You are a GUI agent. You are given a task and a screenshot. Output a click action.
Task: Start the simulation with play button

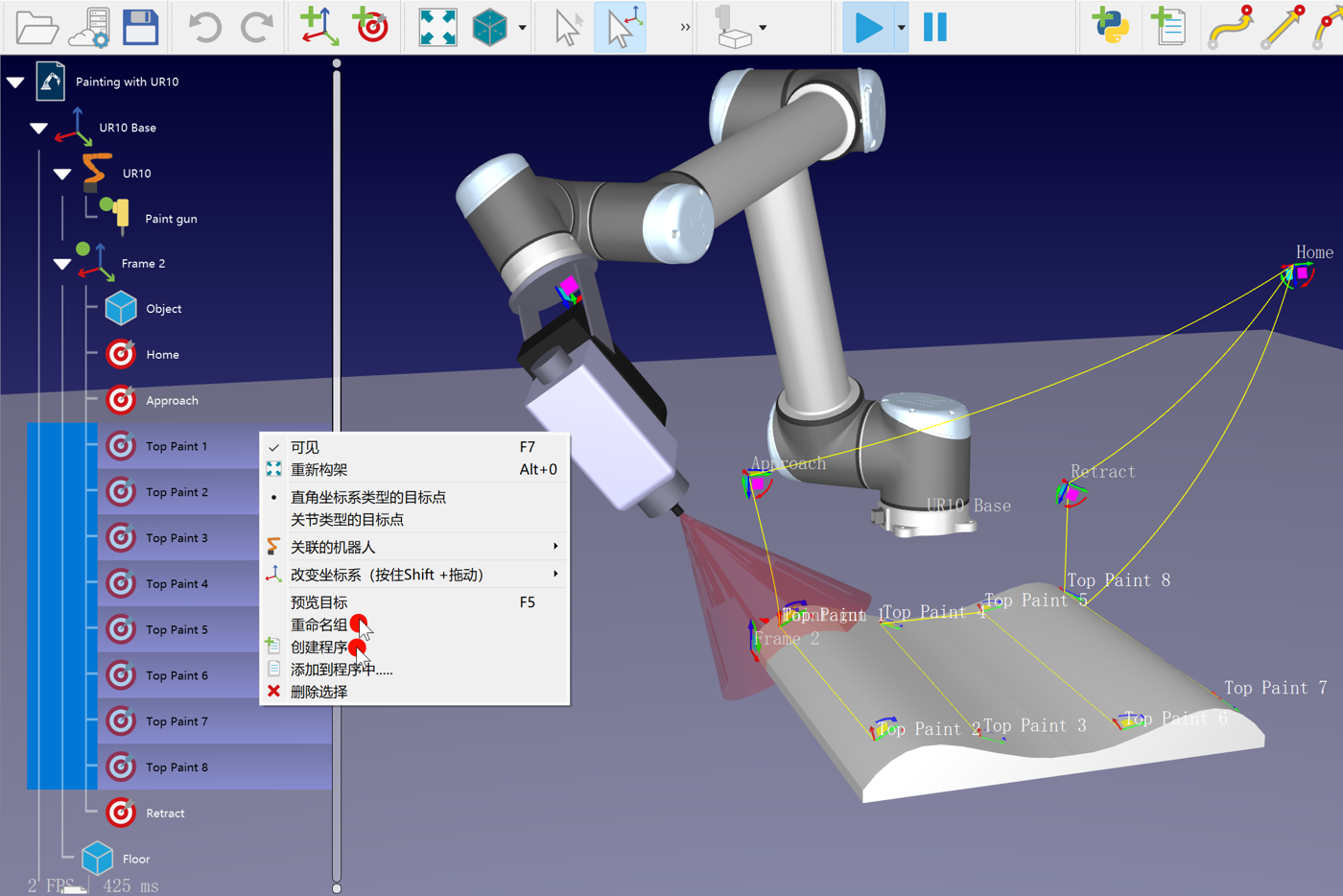867,28
